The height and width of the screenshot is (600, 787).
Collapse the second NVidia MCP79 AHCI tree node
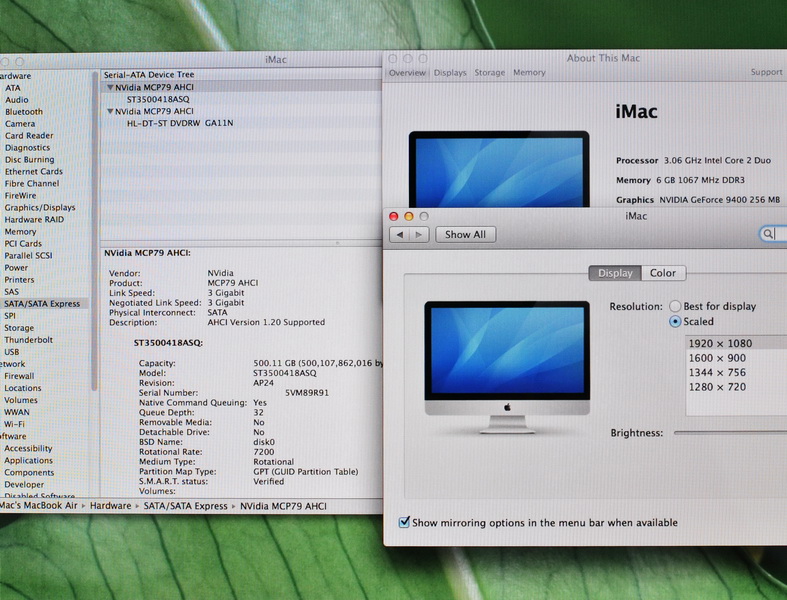110,111
